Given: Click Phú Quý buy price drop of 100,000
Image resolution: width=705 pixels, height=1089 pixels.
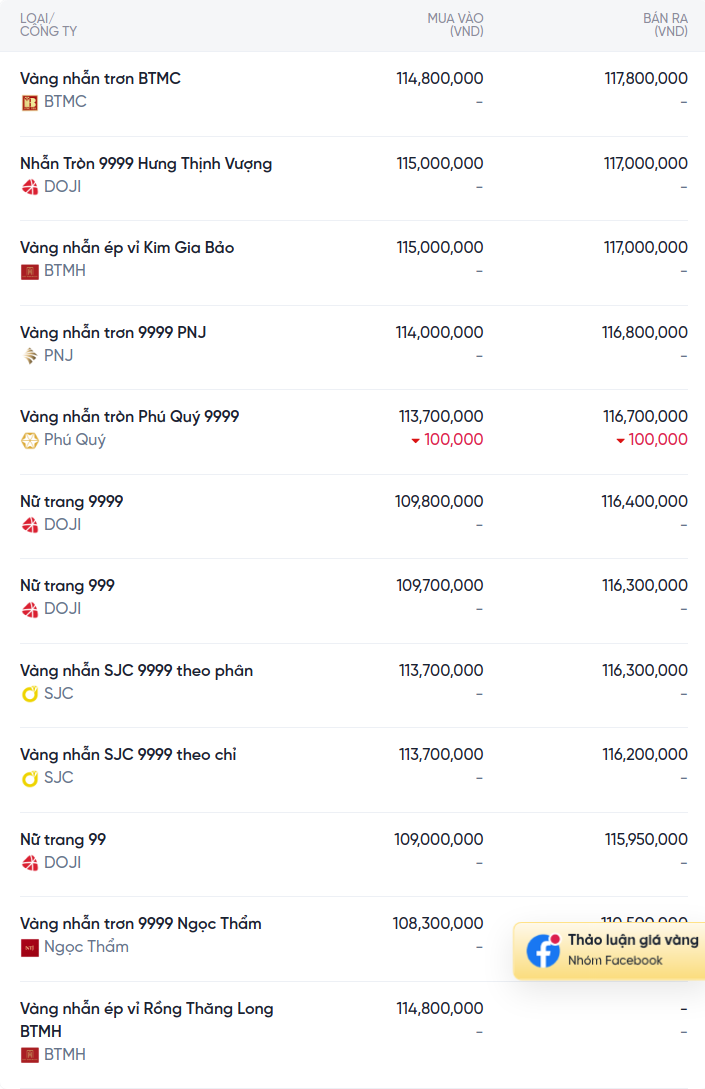Looking at the screenshot, I should pos(447,440).
